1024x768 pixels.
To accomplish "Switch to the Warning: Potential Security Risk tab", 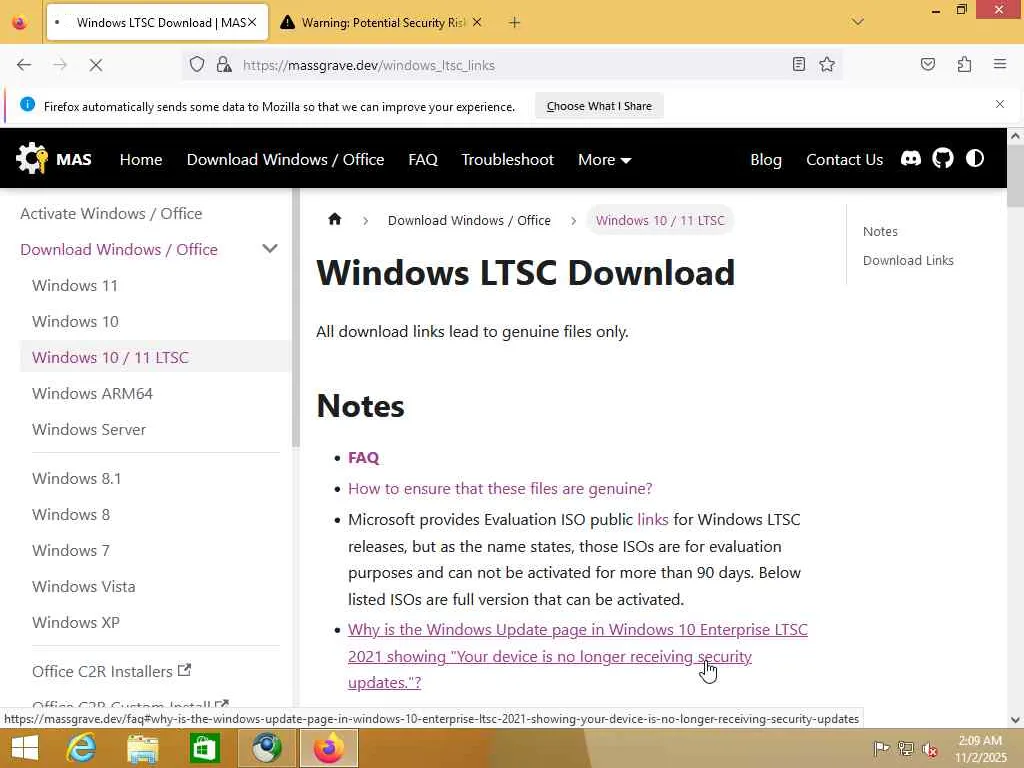I will (382, 23).
